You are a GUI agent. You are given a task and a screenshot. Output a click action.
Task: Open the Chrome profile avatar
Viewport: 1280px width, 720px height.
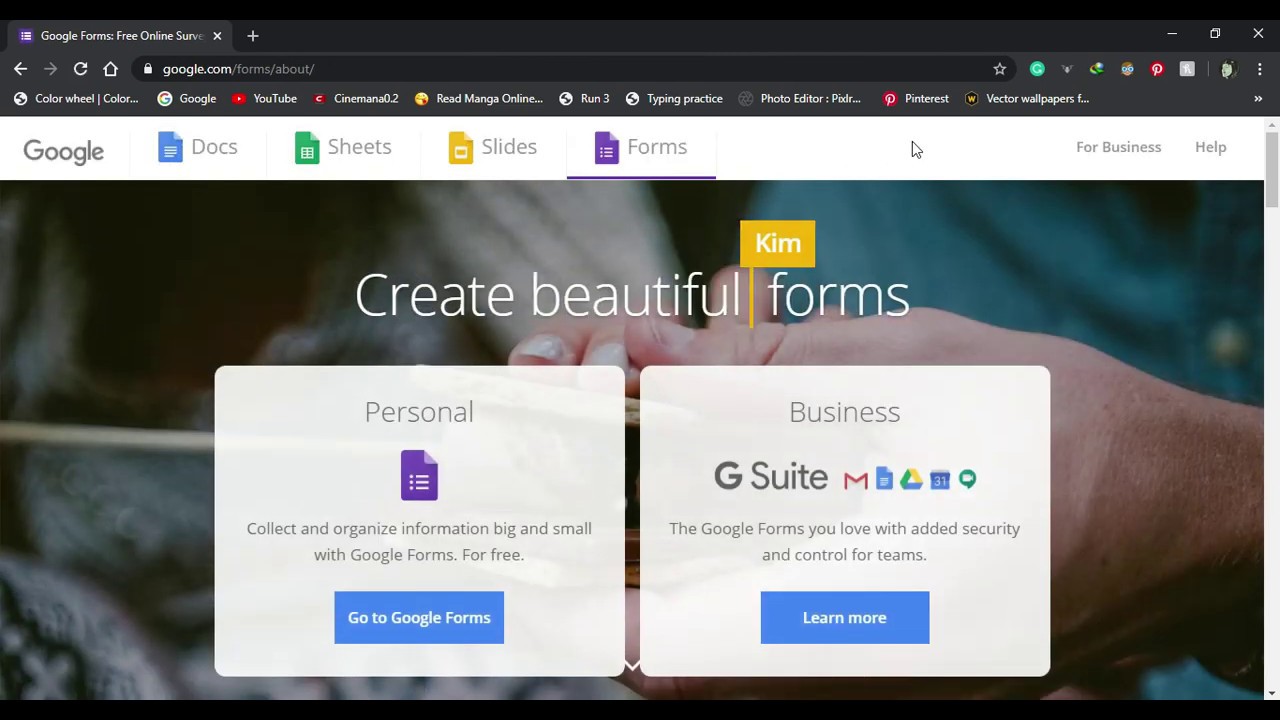click(x=1228, y=69)
